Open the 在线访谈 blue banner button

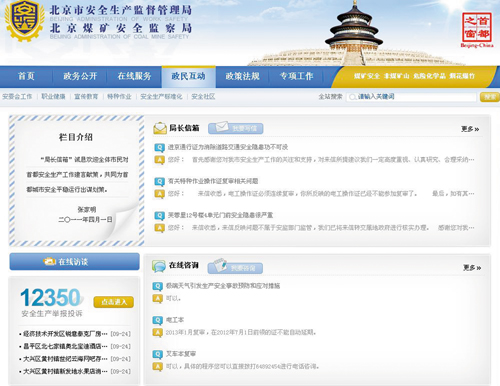point(75,261)
